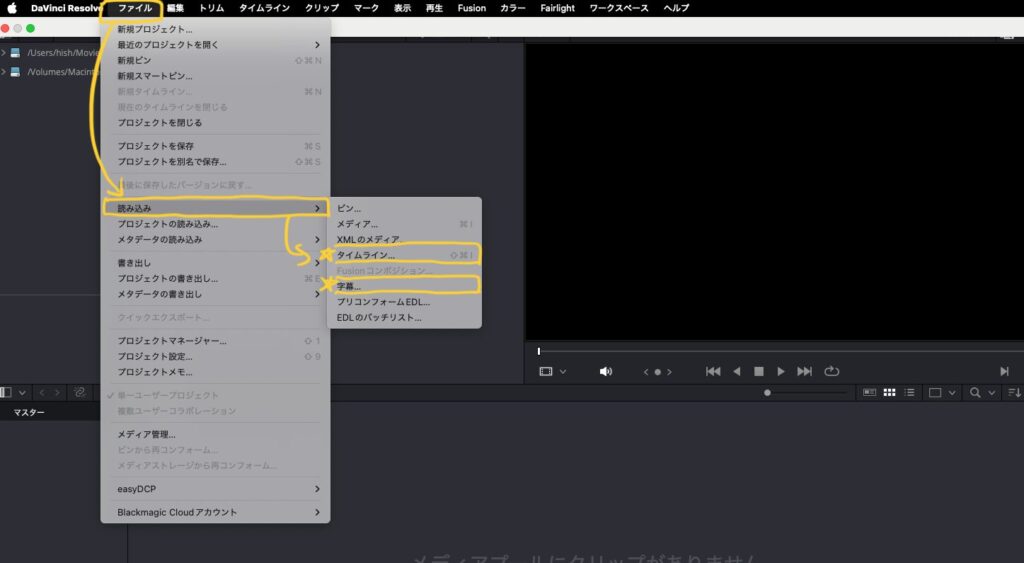This screenshot has height=563, width=1024.
Task: Open the Apple menu
Action: click(12, 8)
